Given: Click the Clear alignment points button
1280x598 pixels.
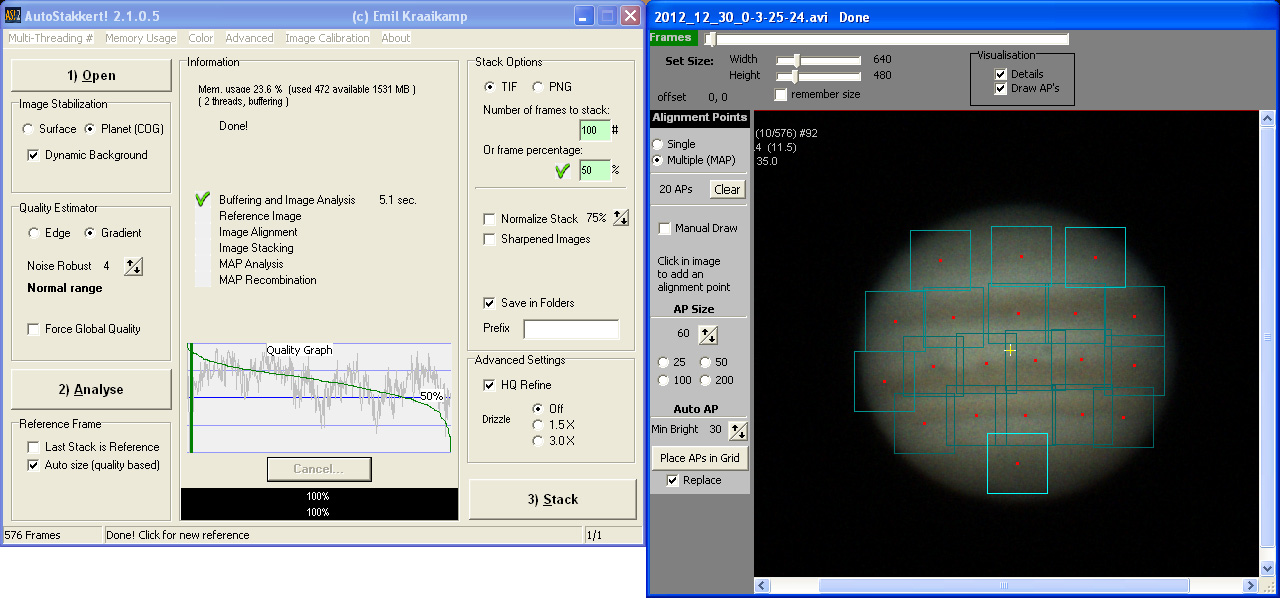Looking at the screenshot, I should tap(727, 189).
